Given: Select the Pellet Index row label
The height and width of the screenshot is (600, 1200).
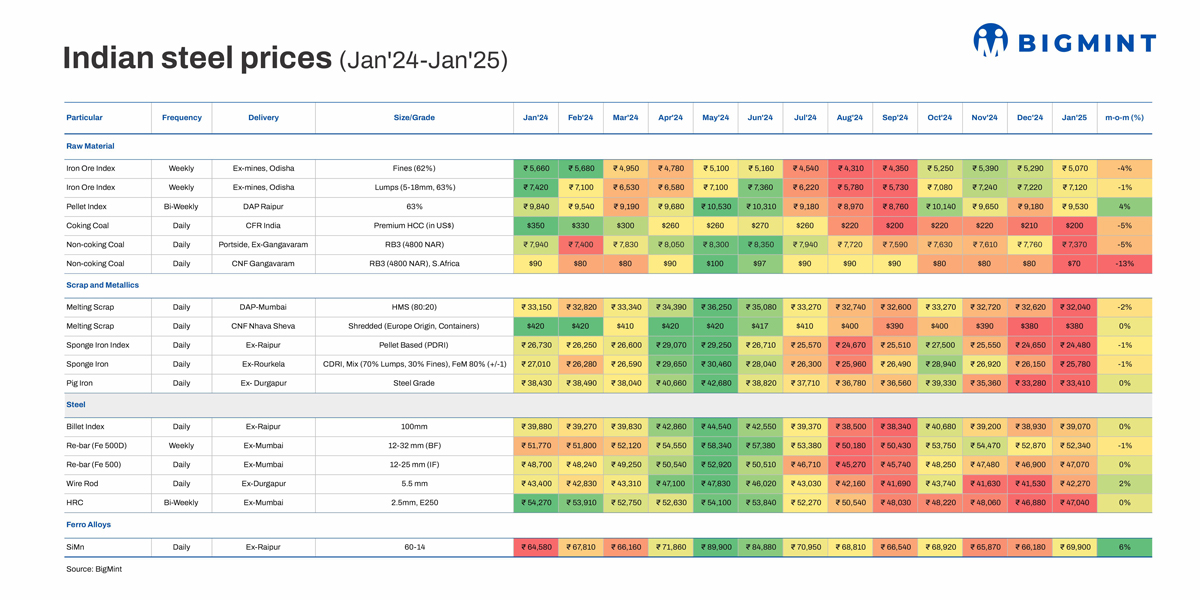Looking at the screenshot, I should [x=86, y=207].
